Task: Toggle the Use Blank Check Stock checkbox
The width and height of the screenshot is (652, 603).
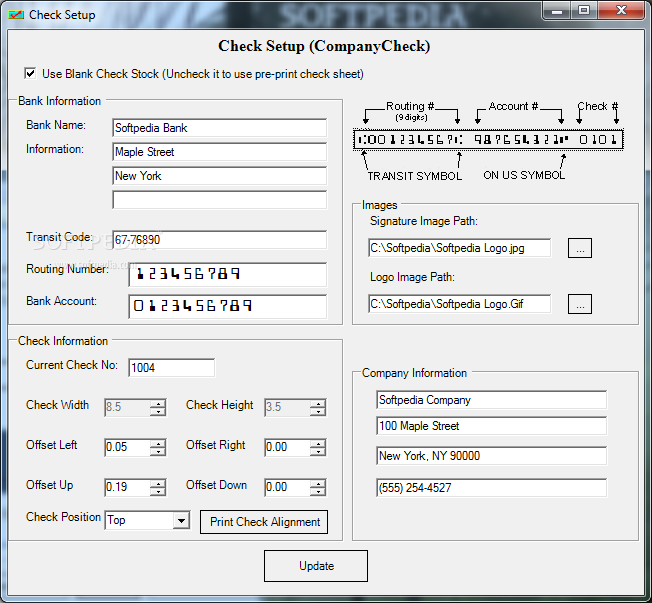Action: pos(30,74)
